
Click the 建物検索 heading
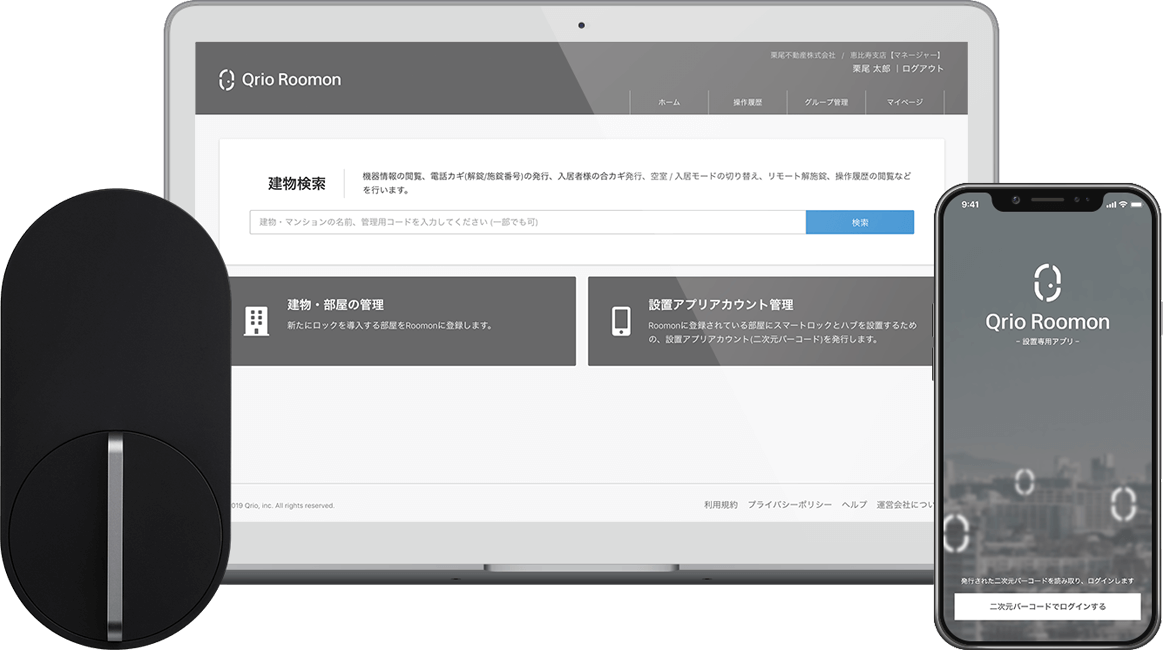(x=297, y=183)
